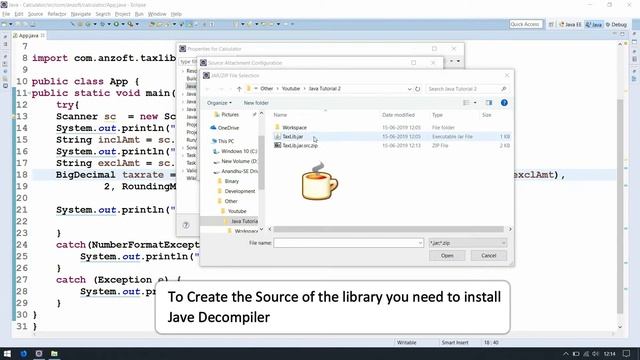The width and height of the screenshot is (640, 360).
Task: Open the Run menu
Action: tap(139, 14)
